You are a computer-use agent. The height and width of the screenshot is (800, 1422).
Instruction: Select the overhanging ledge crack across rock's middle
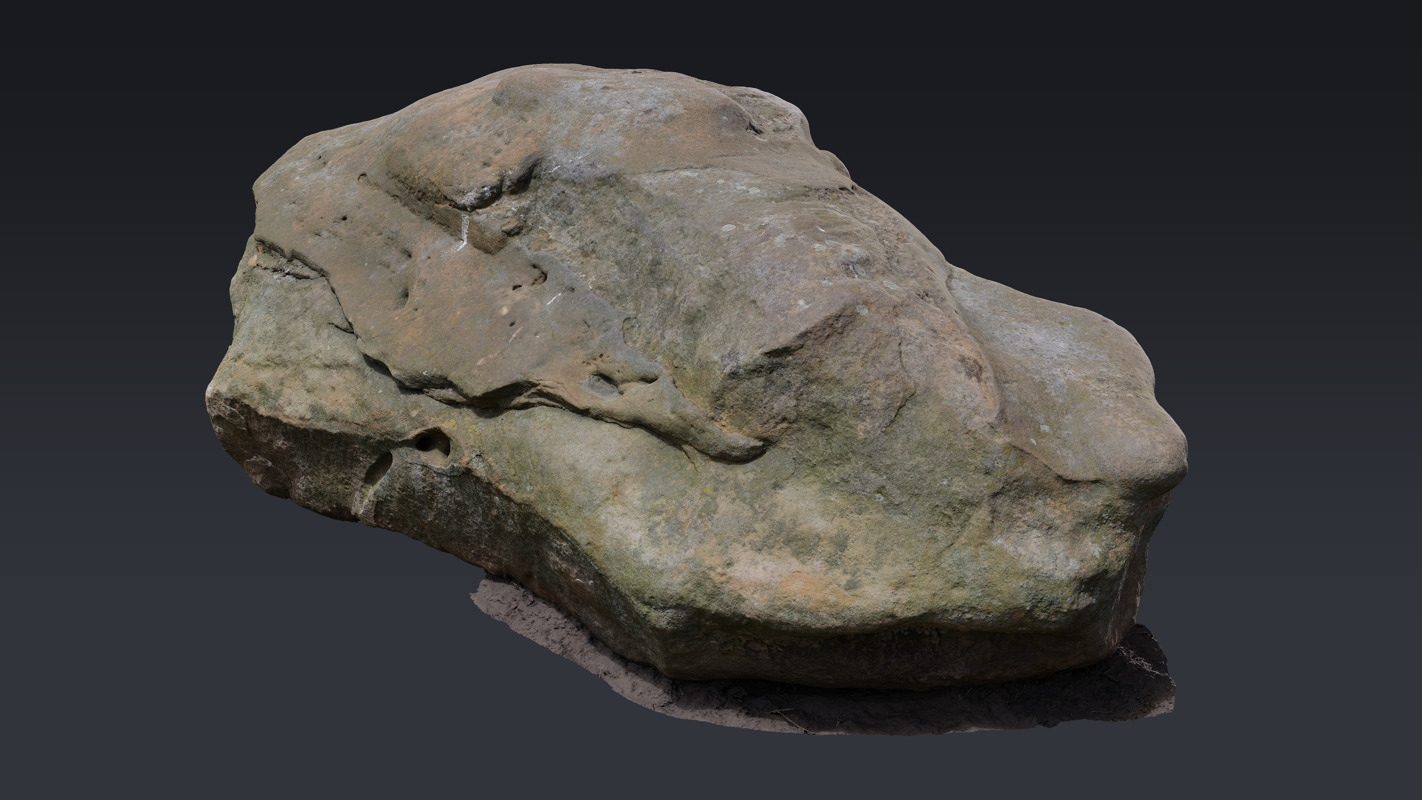560,395
